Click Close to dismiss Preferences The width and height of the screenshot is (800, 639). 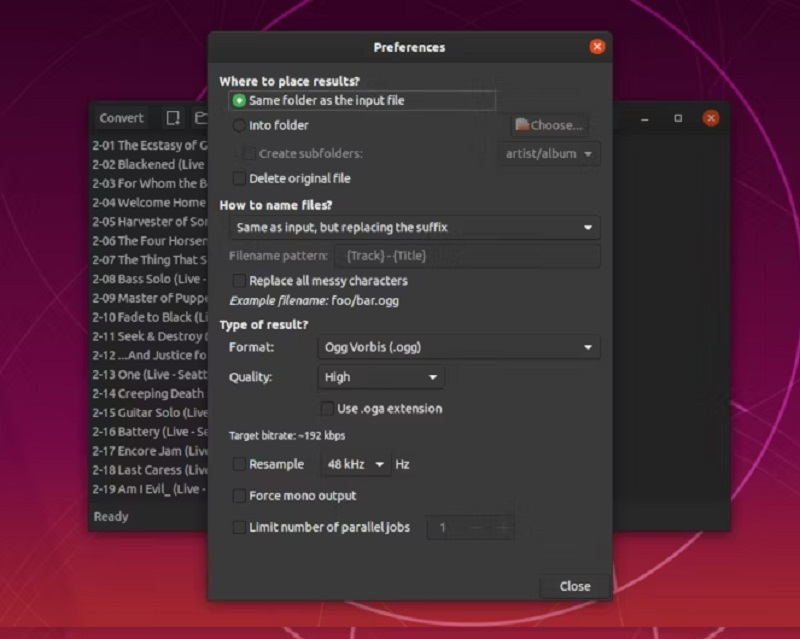click(x=572, y=587)
